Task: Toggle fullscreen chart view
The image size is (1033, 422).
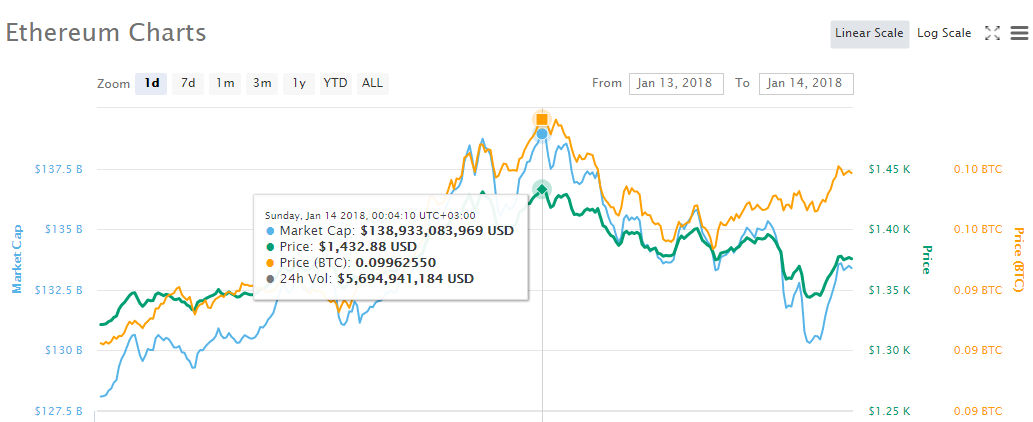Action: click(x=992, y=33)
